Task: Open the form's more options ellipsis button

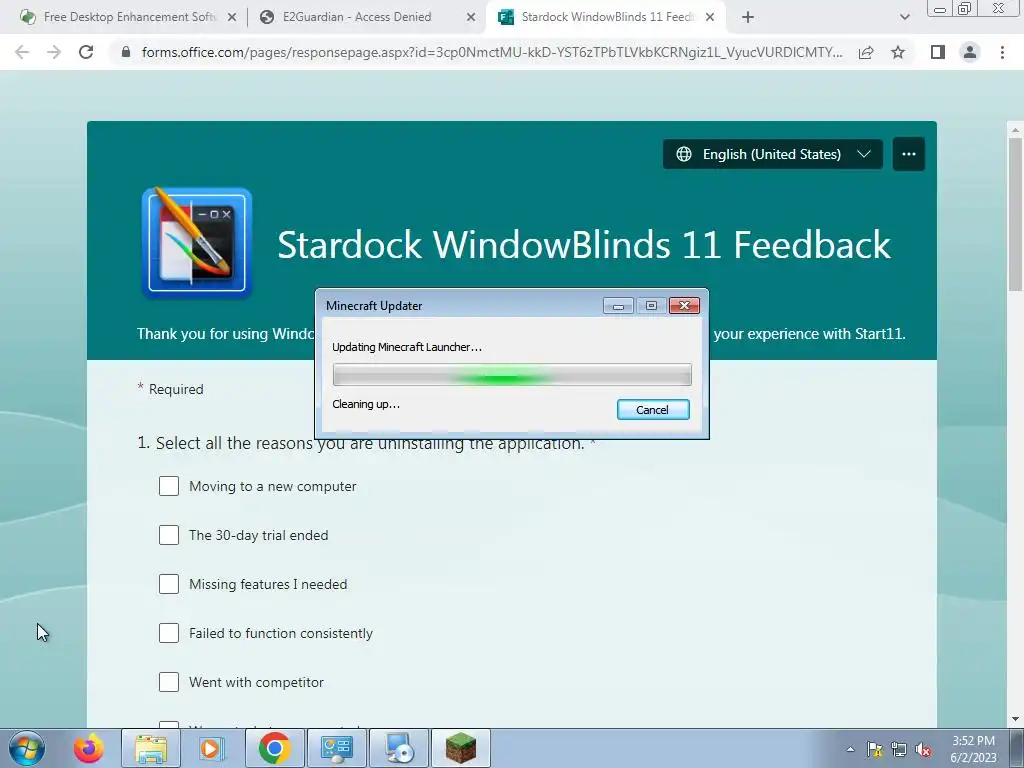Action: (908, 154)
